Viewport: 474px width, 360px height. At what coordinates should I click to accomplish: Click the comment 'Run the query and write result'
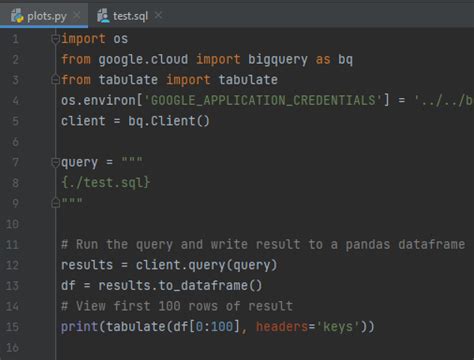click(x=188, y=244)
